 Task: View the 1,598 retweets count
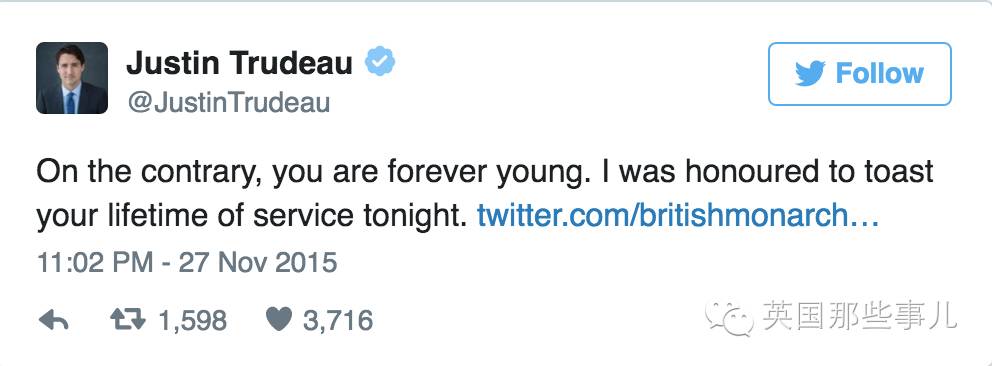tap(192, 320)
